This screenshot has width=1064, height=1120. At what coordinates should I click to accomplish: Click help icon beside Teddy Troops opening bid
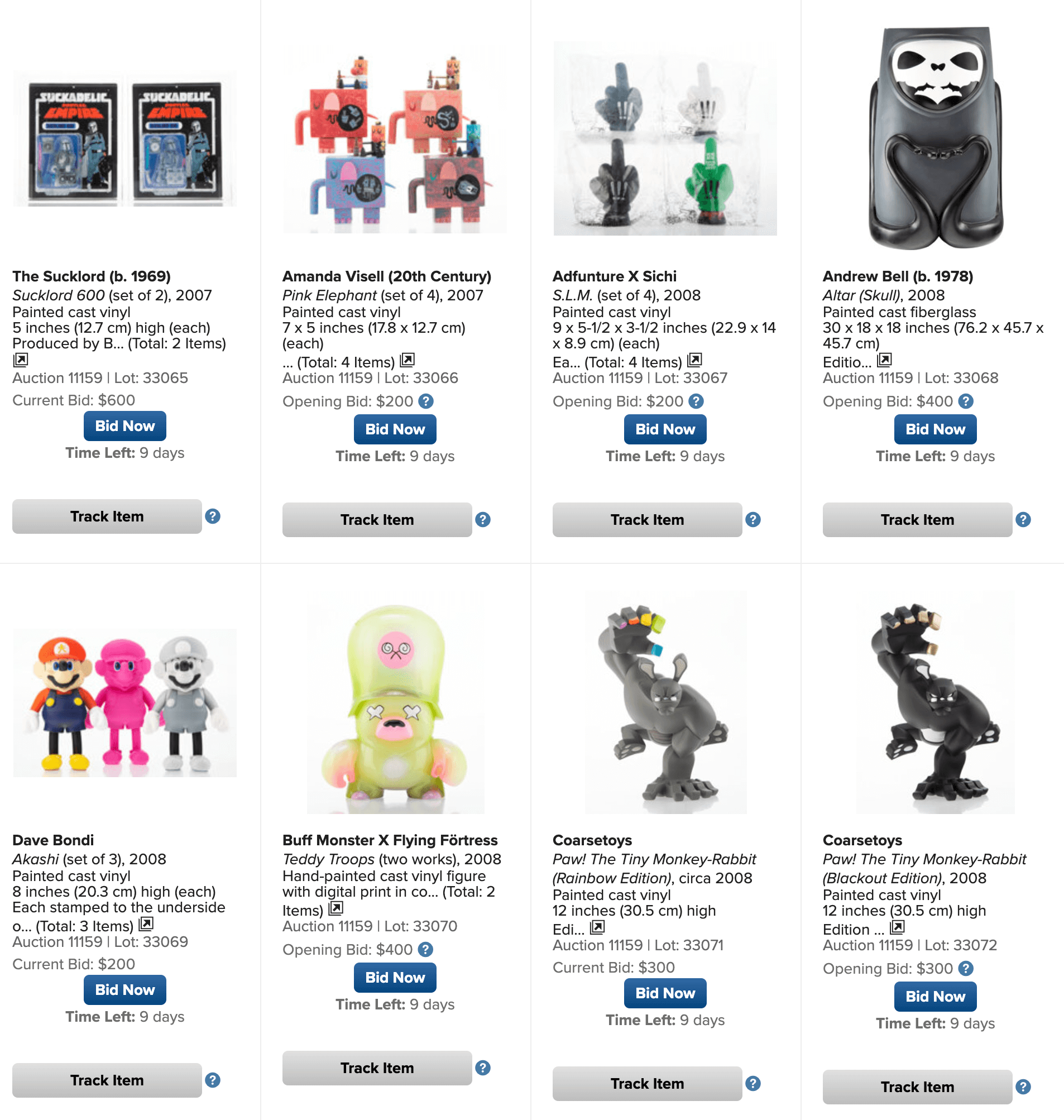[x=425, y=949]
